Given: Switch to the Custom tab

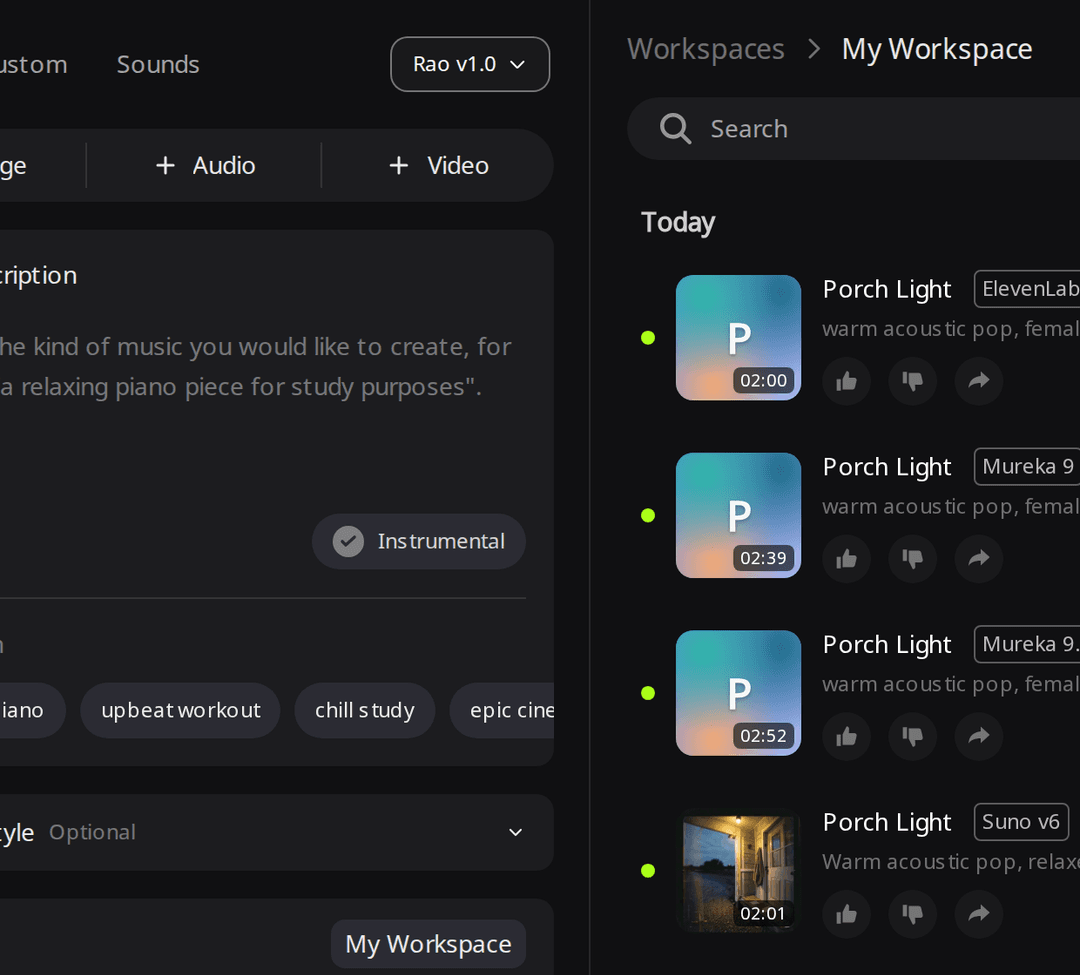Looking at the screenshot, I should pos(34,64).
